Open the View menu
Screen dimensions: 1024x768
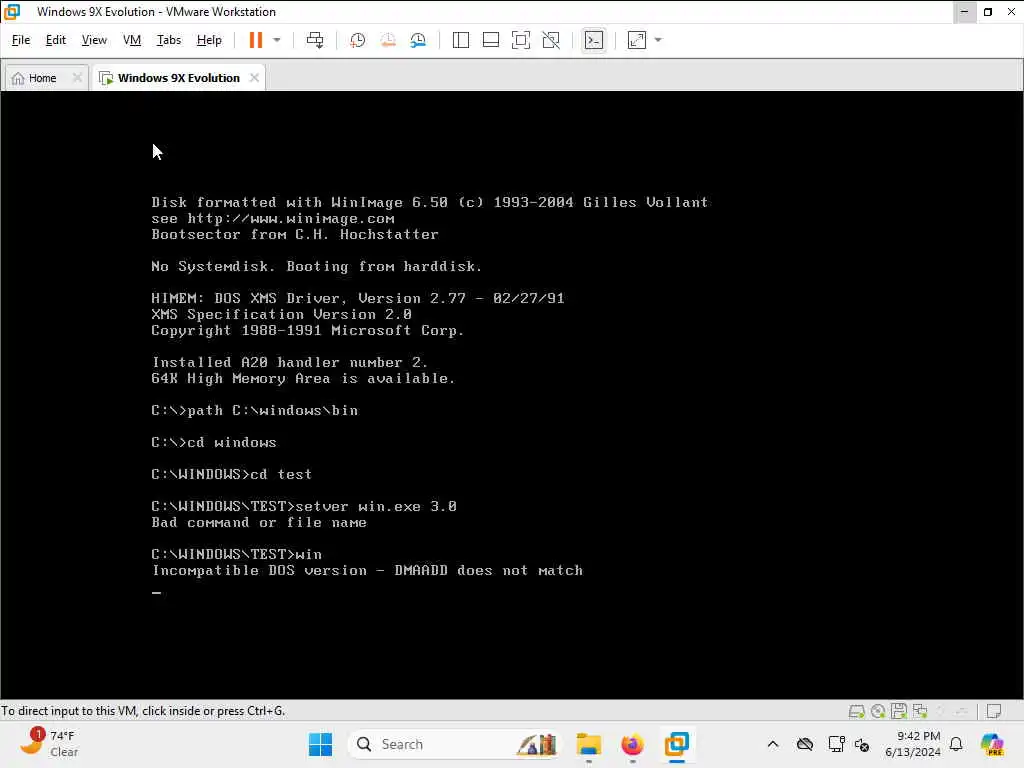pyautogui.click(x=94, y=40)
